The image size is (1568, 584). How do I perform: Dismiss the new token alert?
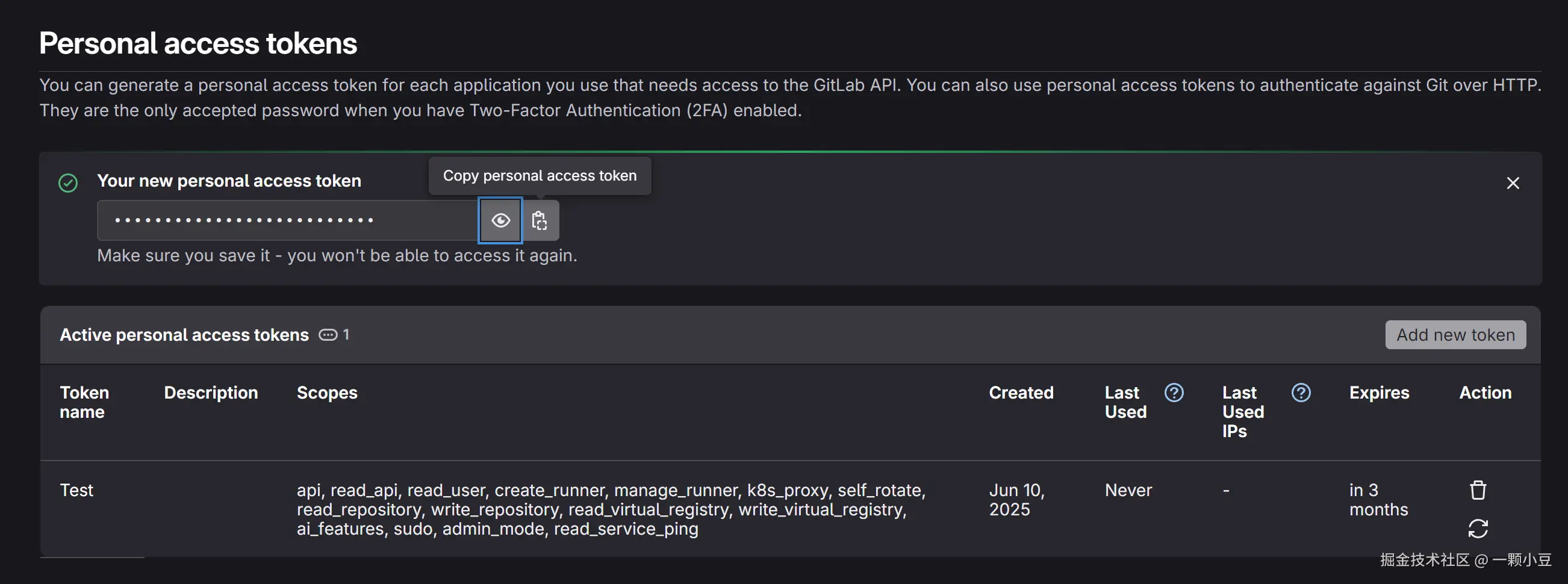pos(1513,183)
